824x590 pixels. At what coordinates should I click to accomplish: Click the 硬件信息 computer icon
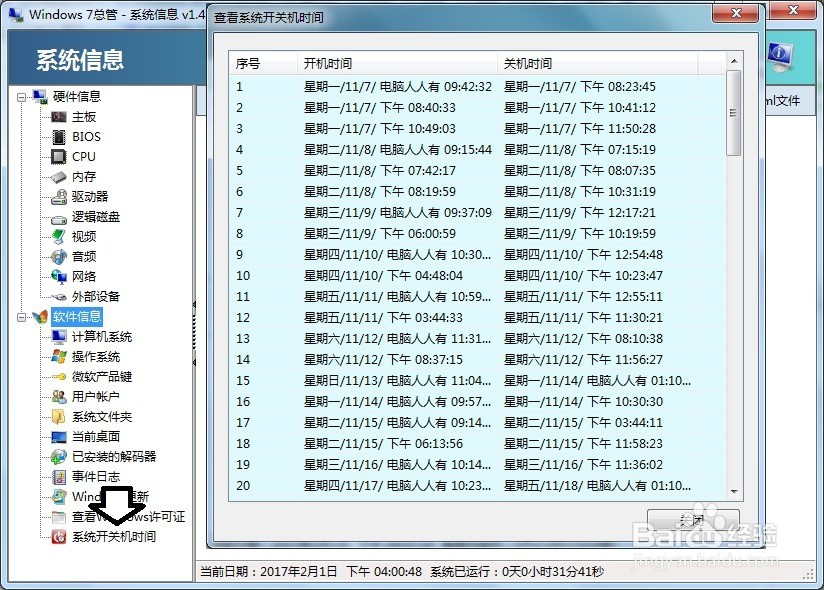point(40,96)
